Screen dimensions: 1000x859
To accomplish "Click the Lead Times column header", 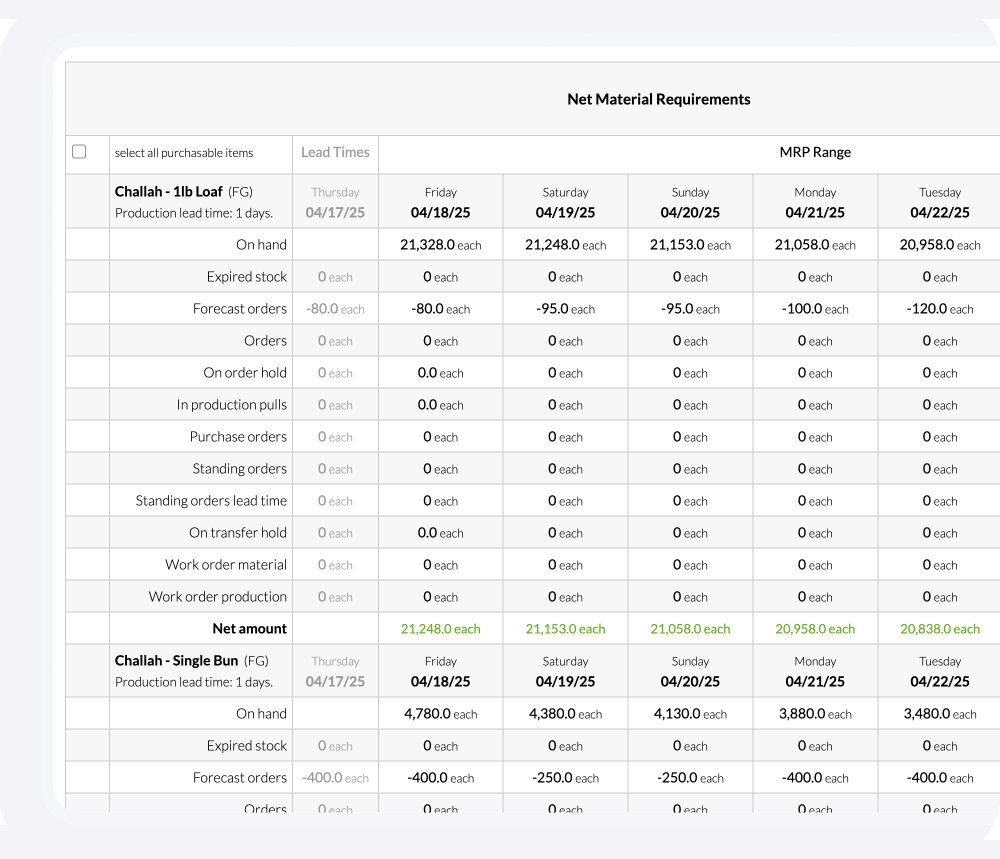I will (x=335, y=152).
